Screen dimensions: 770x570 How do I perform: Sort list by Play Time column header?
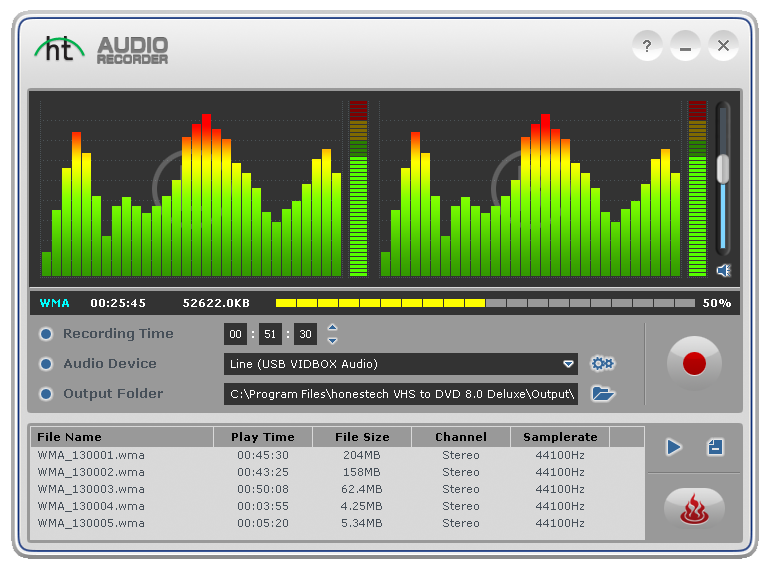(x=263, y=437)
